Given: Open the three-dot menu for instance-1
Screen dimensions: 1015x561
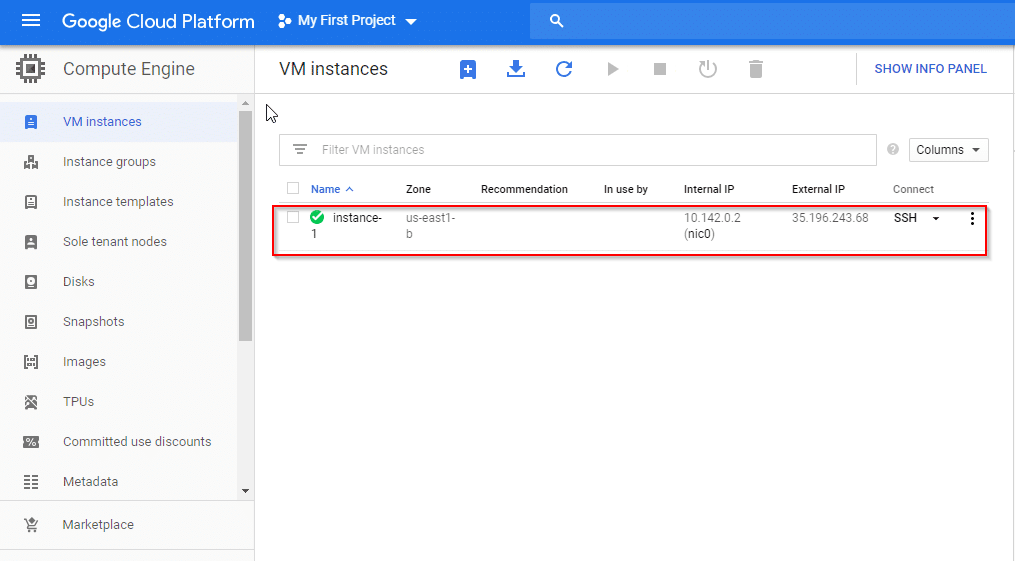Looking at the screenshot, I should click(972, 219).
